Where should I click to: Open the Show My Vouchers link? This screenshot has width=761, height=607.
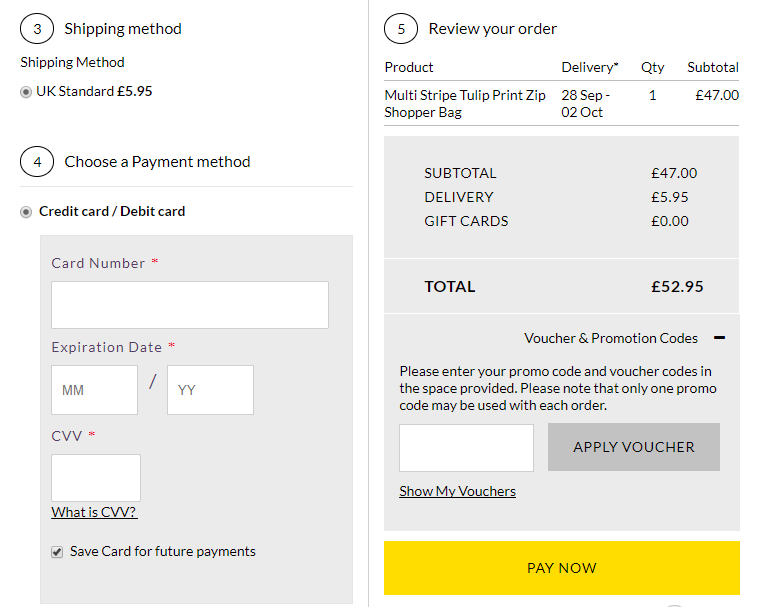(457, 491)
